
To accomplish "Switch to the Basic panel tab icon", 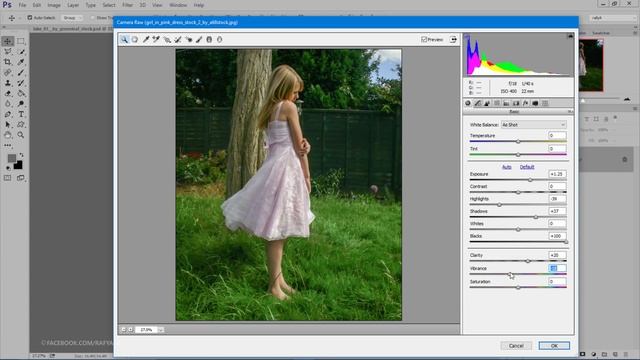I will tap(468, 103).
